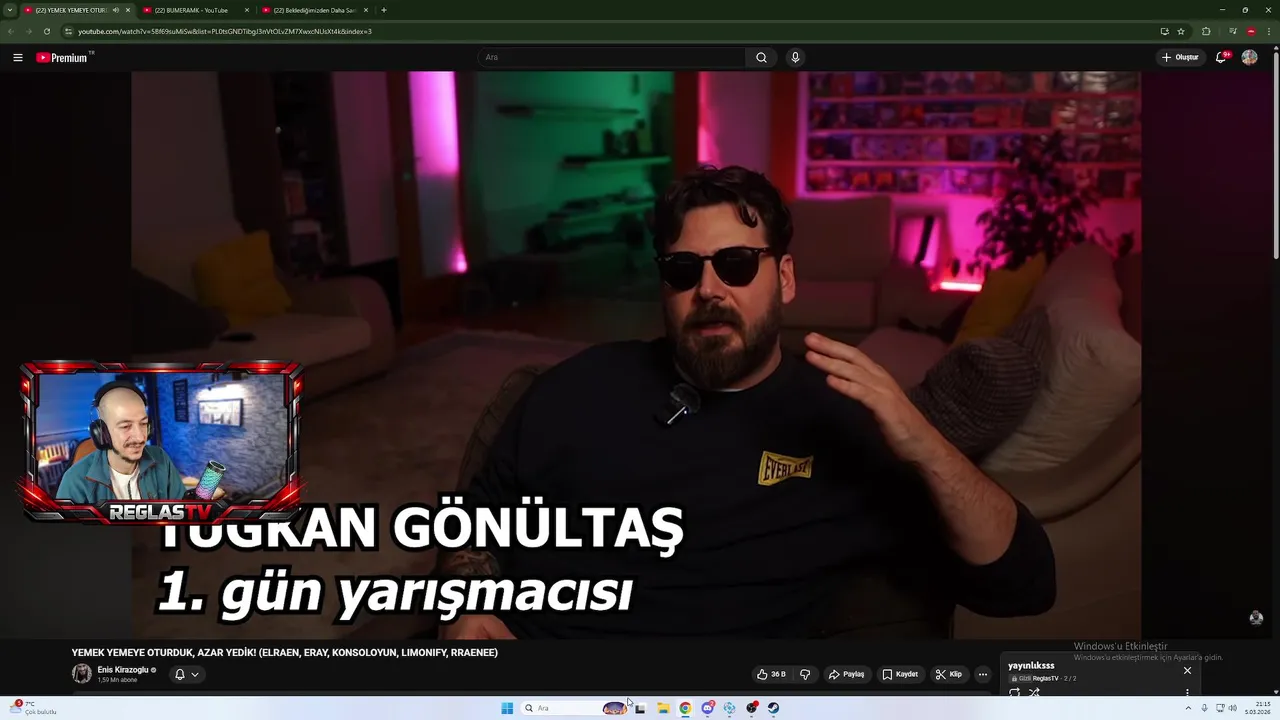Viewport: 1280px width, 720px height.
Task: Click the Oluştur create button
Action: [1180, 57]
